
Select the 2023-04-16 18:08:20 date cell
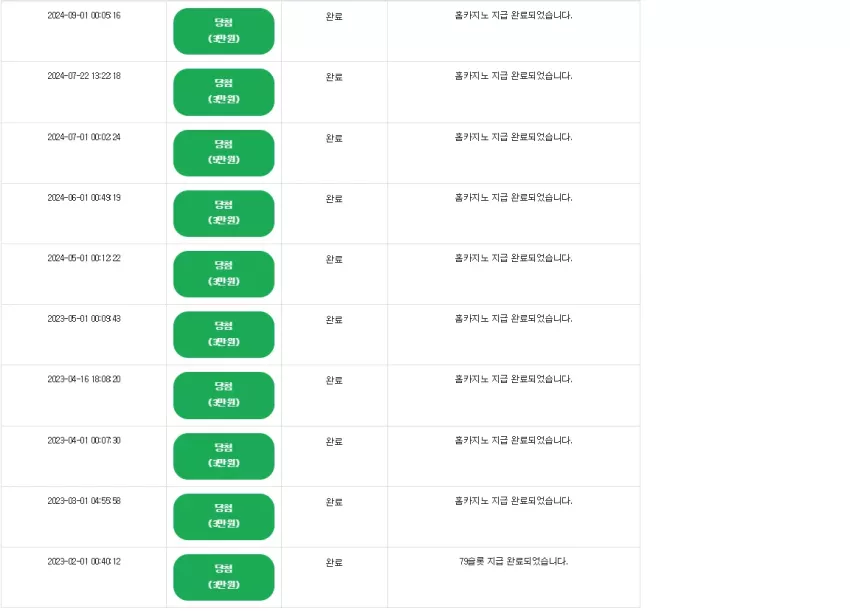pyautogui.click(x=84, y=379)
